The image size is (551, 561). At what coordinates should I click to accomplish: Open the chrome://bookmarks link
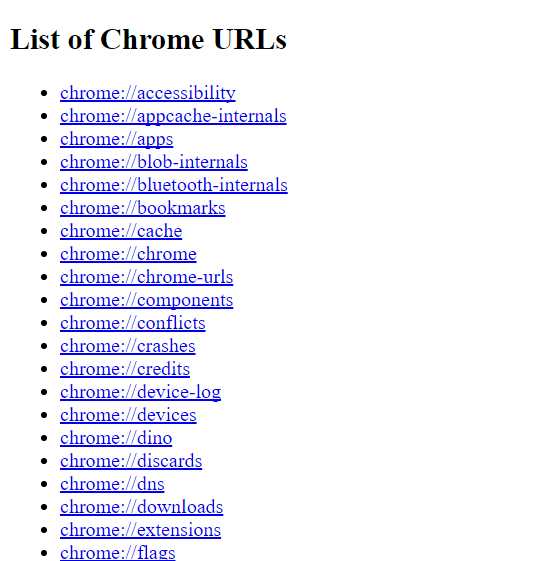(143, 208)
